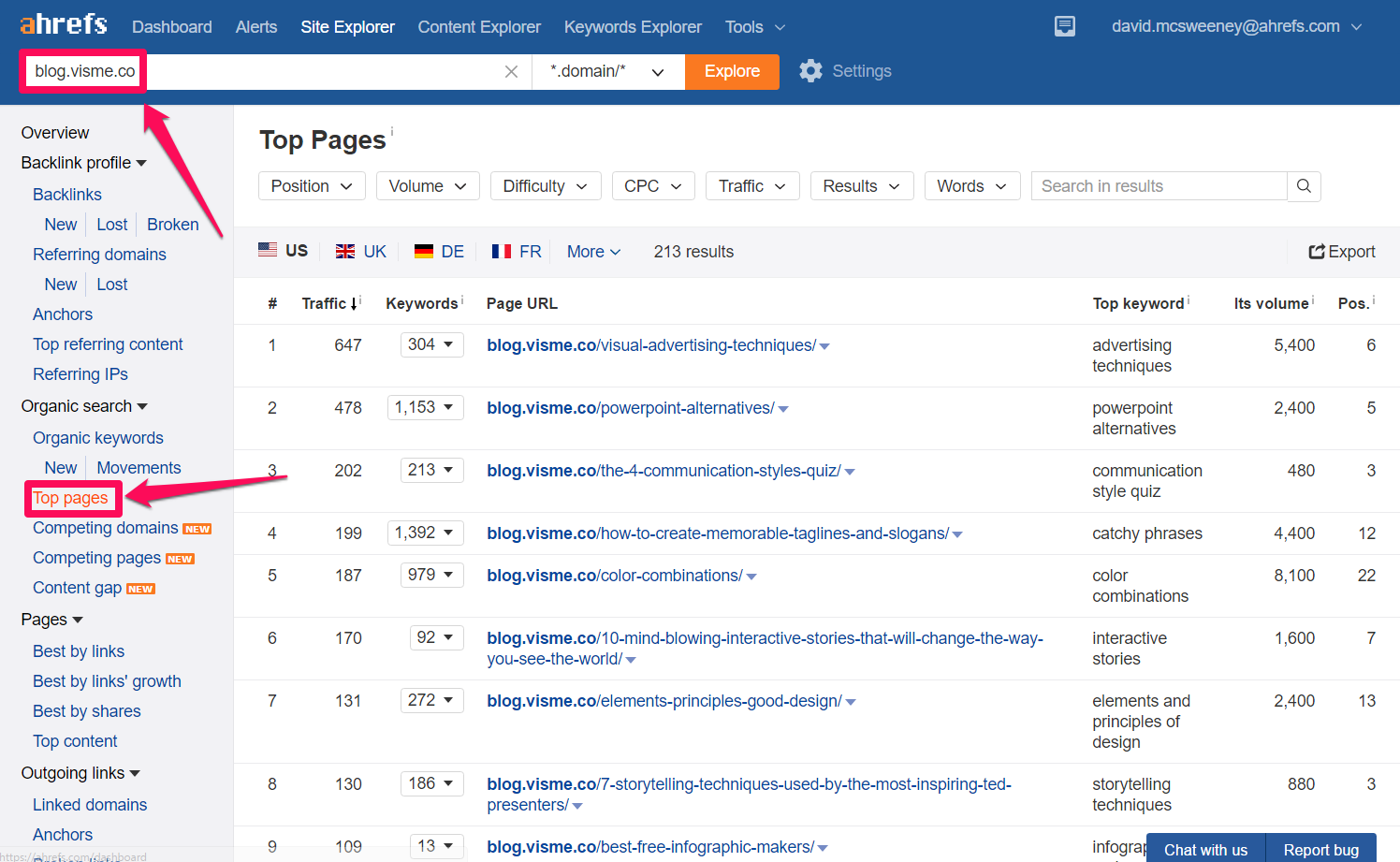Open the notifications message icon
Image resolution: width=1400 pixels, height=862 pixels.
[x=1065, y=26]
